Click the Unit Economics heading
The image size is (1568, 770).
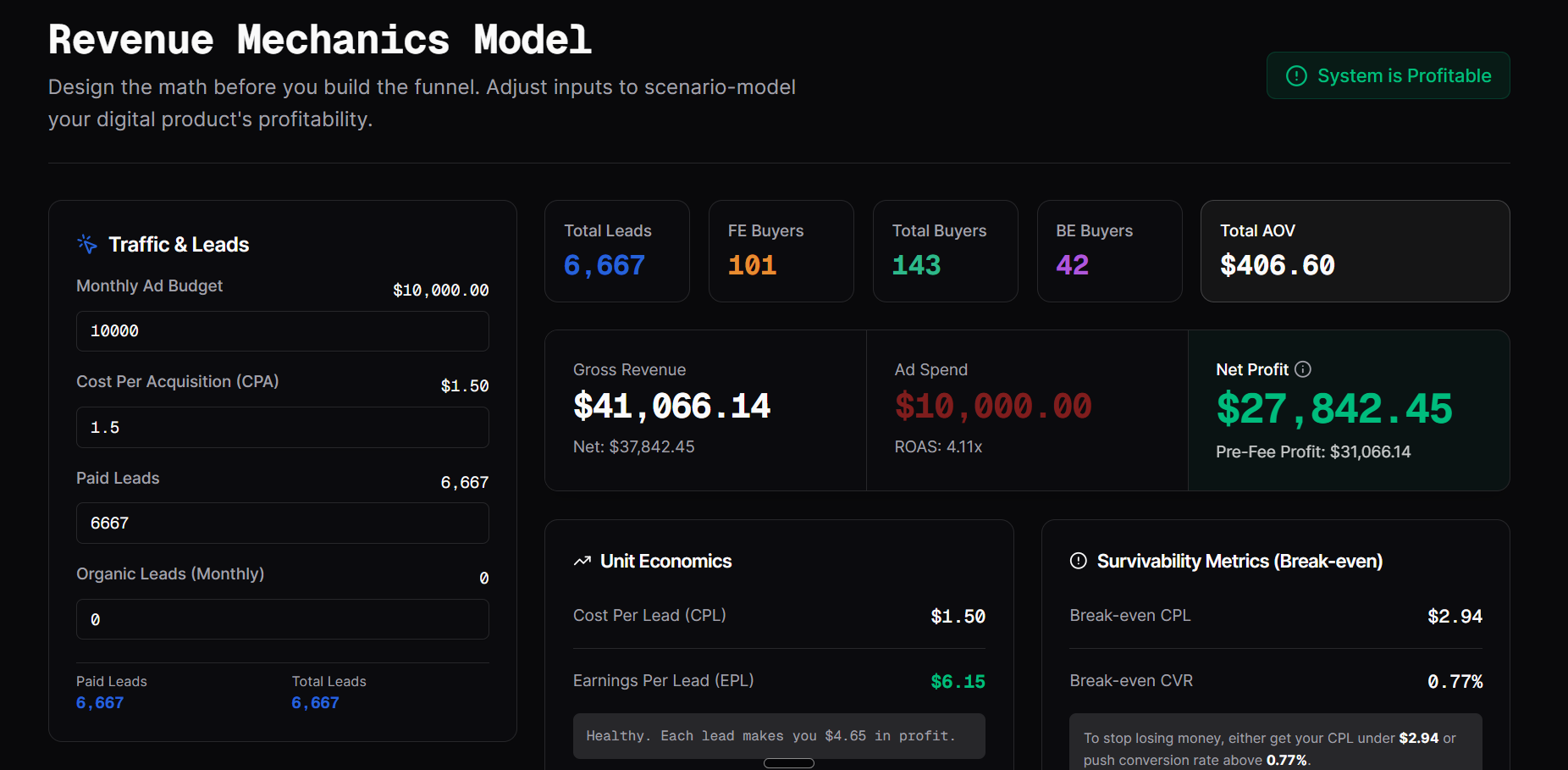coord(666,562)
